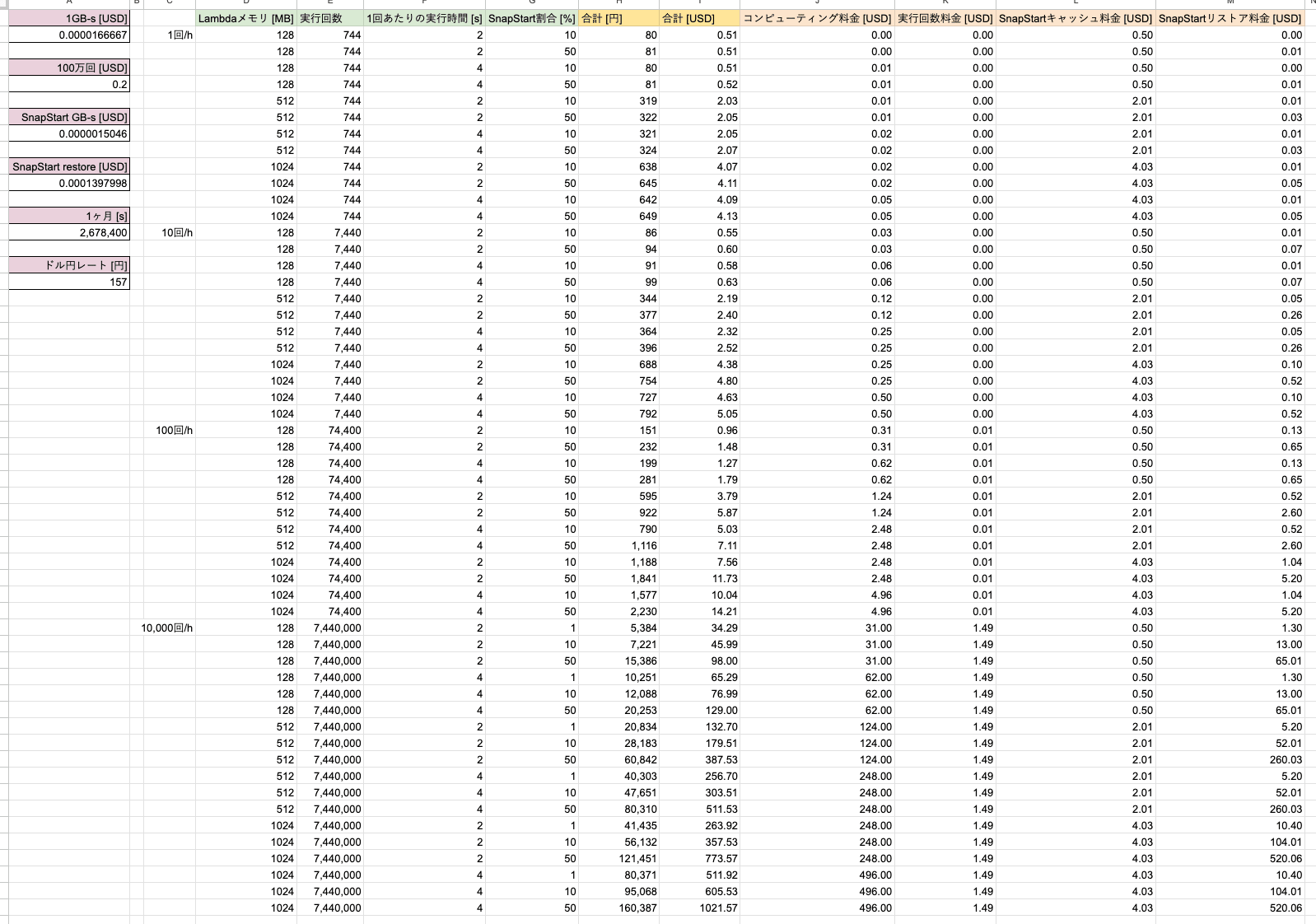The image size is (1316, 924).
Task: Click the "SnapStart割合 [%]" header cell
Action: coord(532,18)
